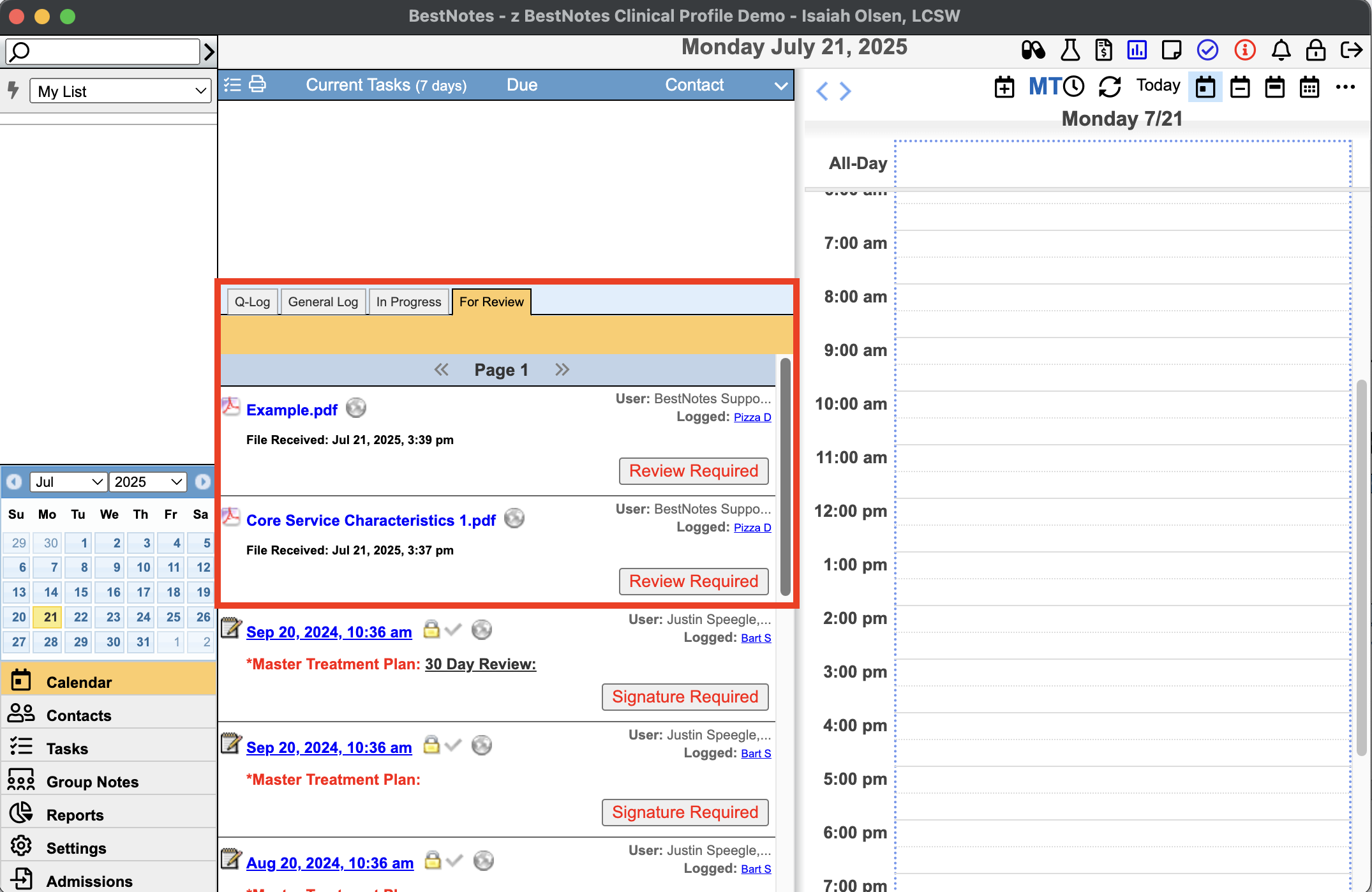Select the day view calendar toggle
The height and width of the screenshot is (892, 1372).
(1205, 87)
